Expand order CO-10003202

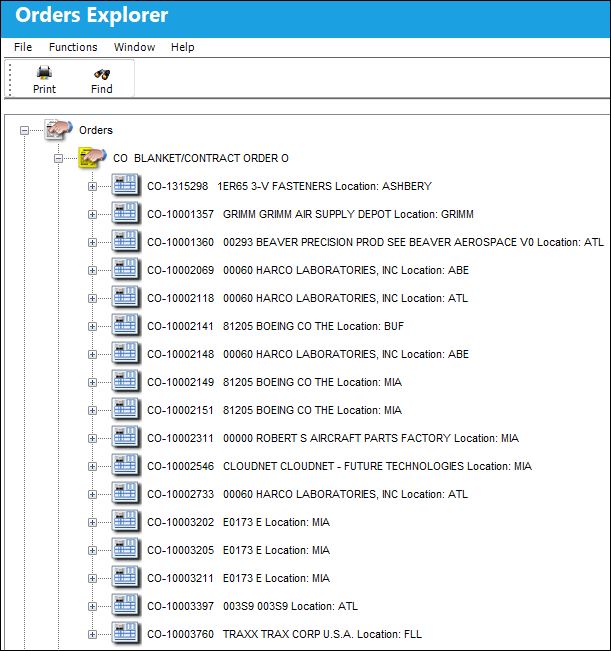pos(92,523)
